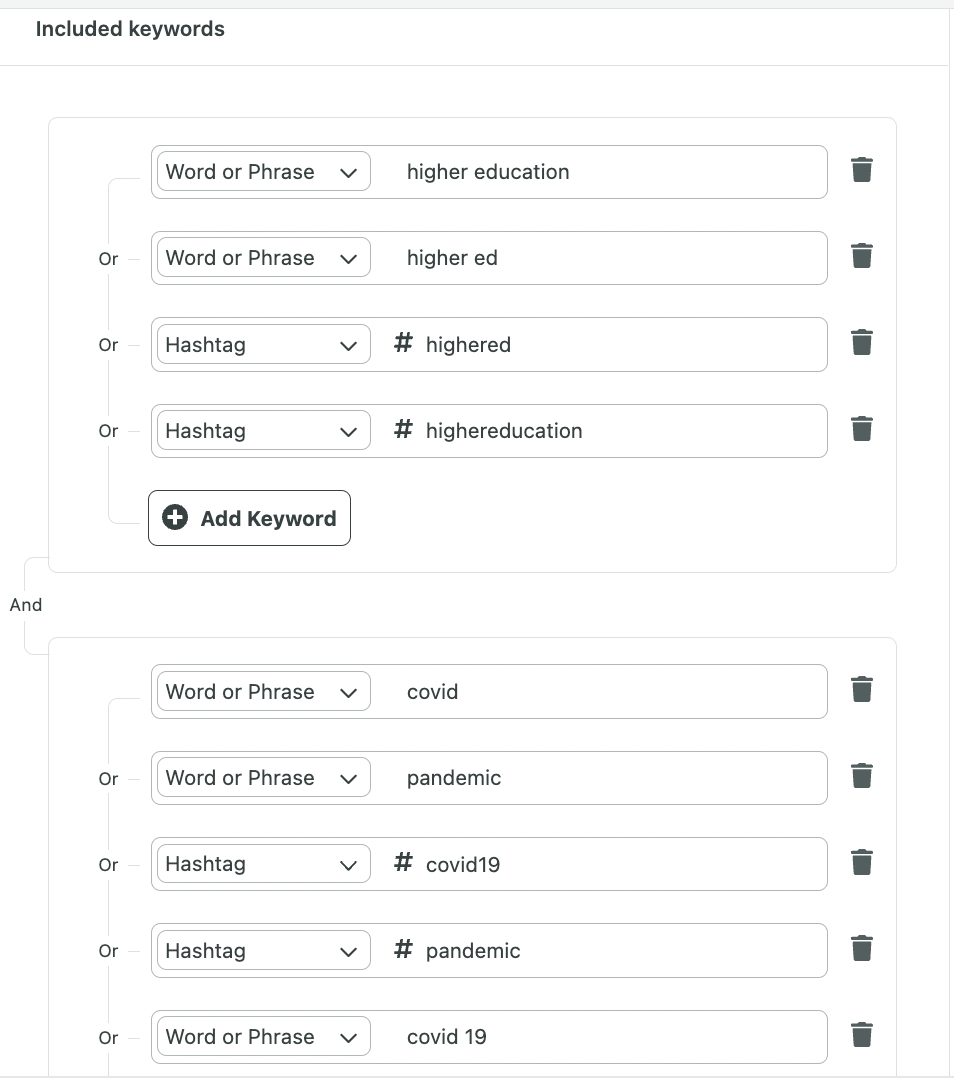Click into the 'pandemic' phrase input field
This screenshot has width=954, height=1078.
click(x=598, y=778)
